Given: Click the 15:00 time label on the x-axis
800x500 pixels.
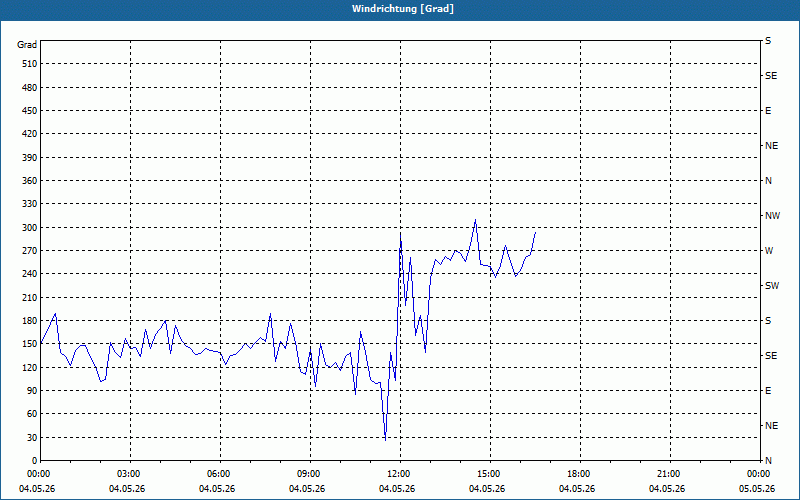Looking at the screenshot, I should (489, 474).
